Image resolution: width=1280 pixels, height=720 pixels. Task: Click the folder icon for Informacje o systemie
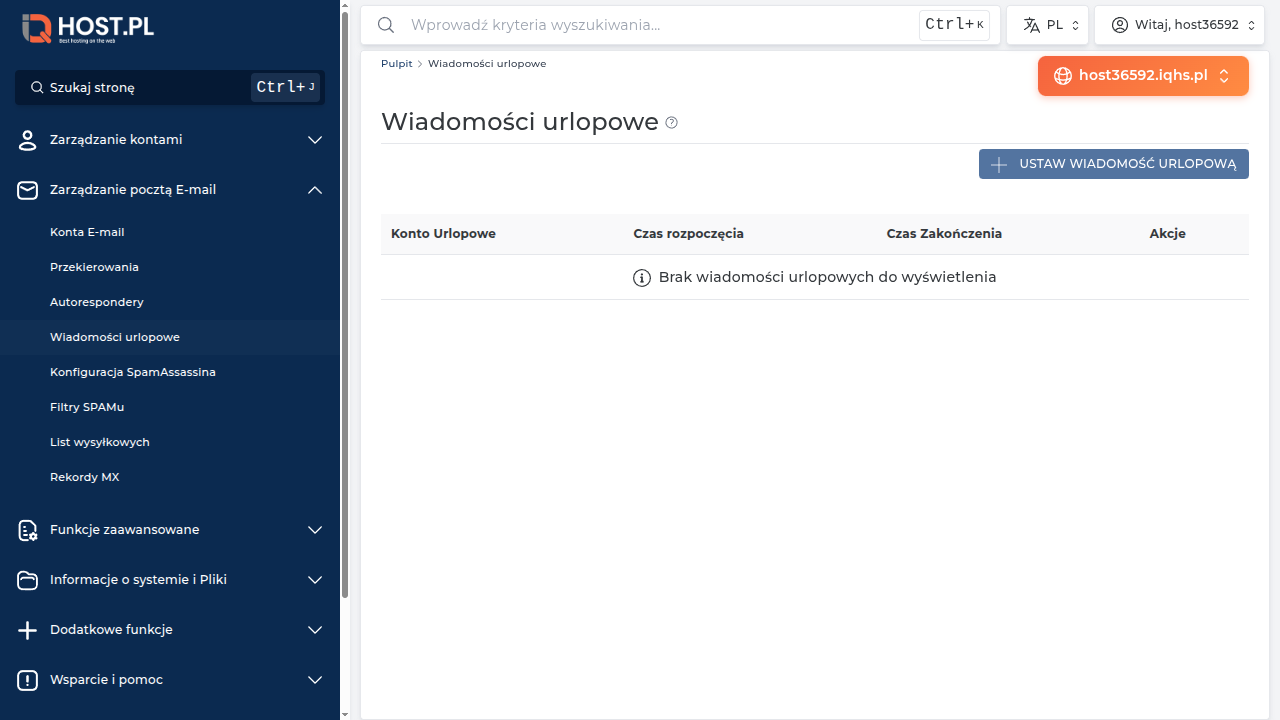click(x=27, y=580)
